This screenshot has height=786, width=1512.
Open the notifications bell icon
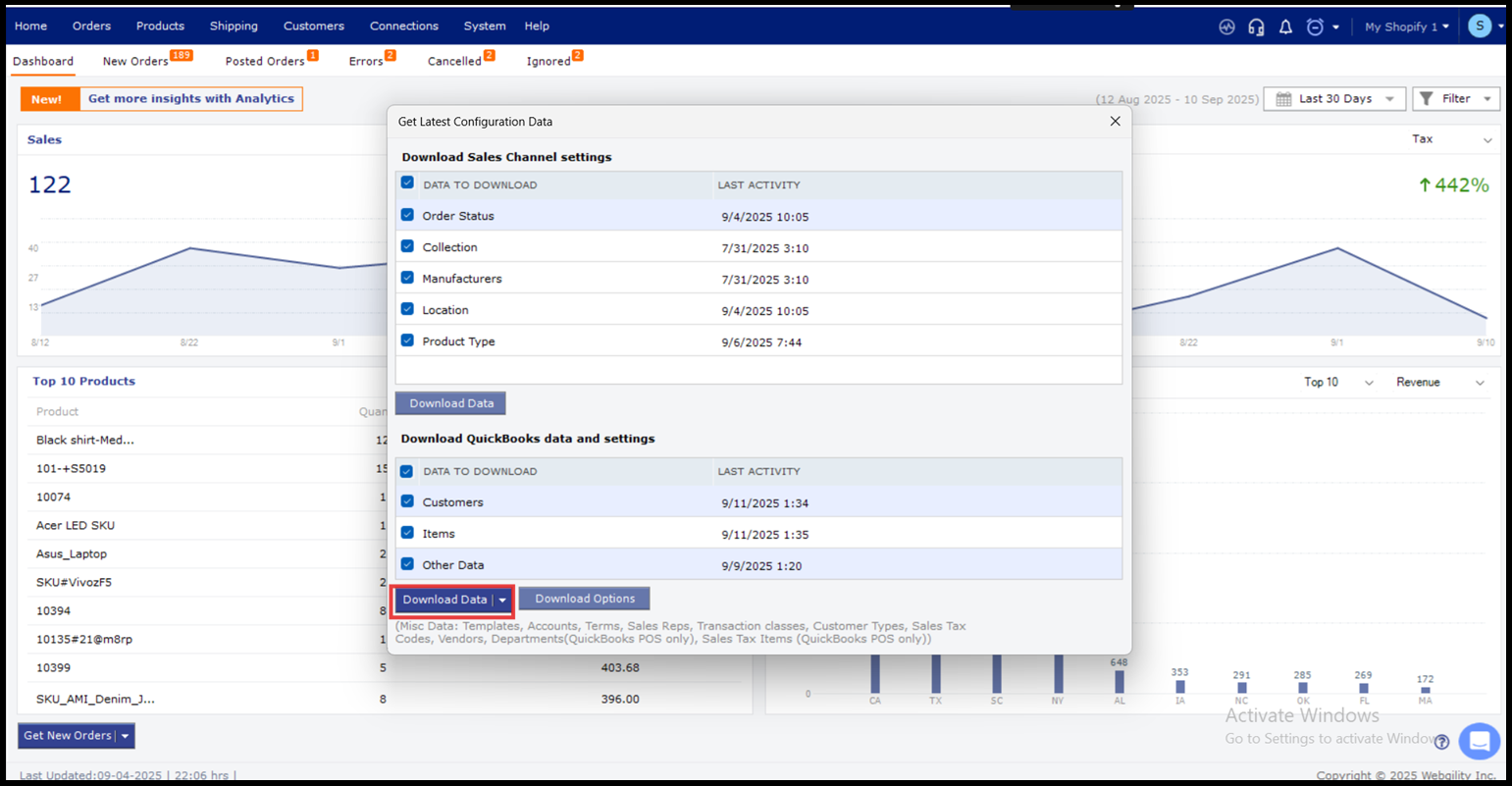1285,26
